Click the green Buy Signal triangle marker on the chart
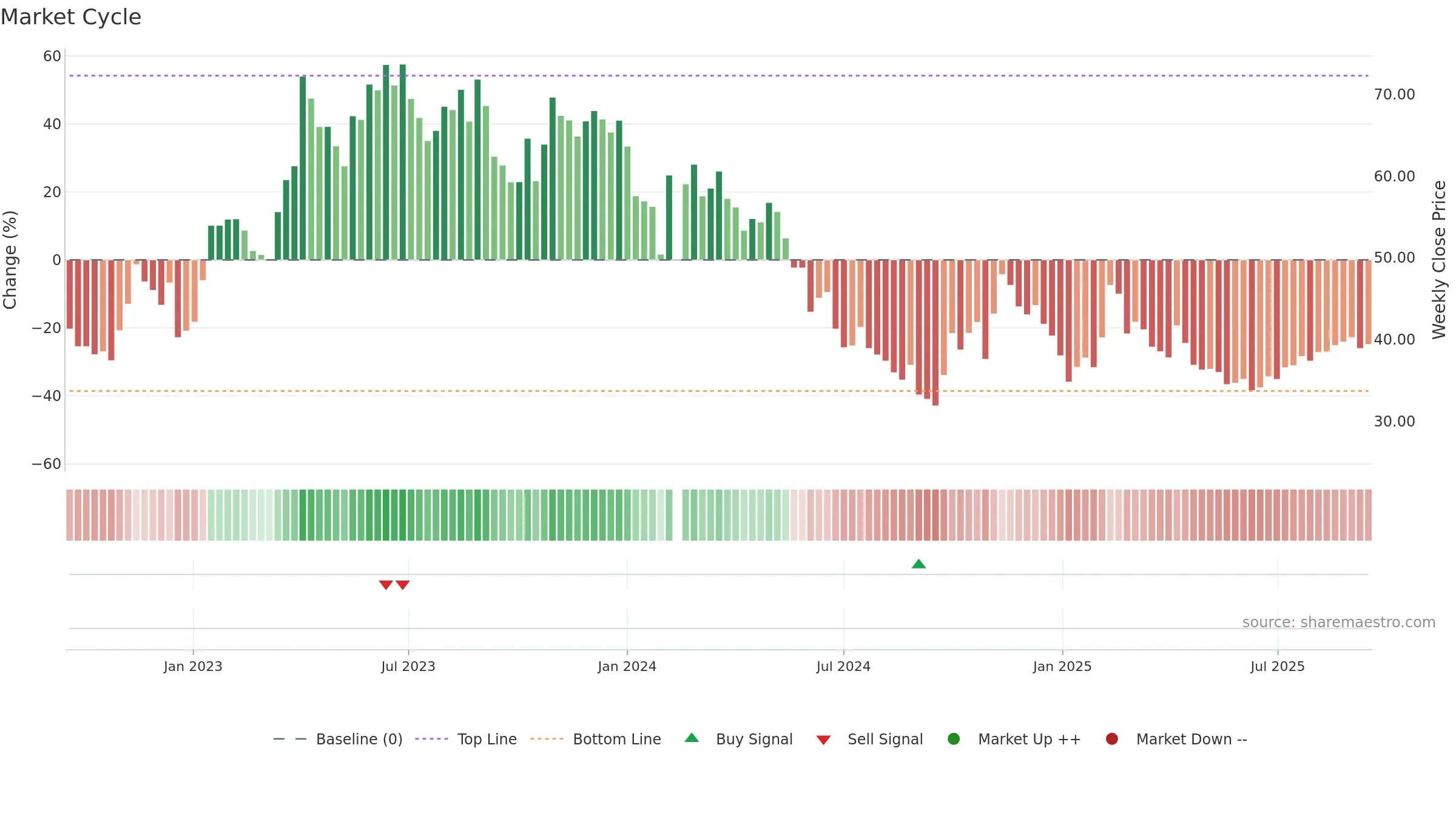Screen dimensions: 1456x819 [x=918, y=564]
